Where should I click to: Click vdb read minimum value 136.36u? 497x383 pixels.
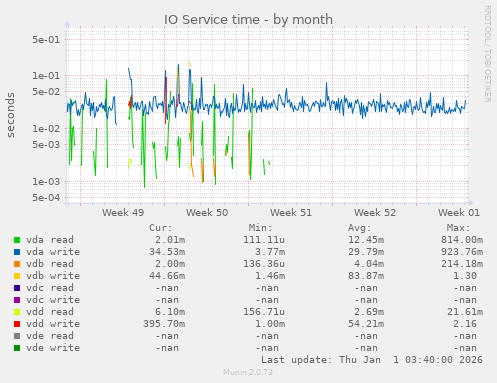click(x=264, y=264)
